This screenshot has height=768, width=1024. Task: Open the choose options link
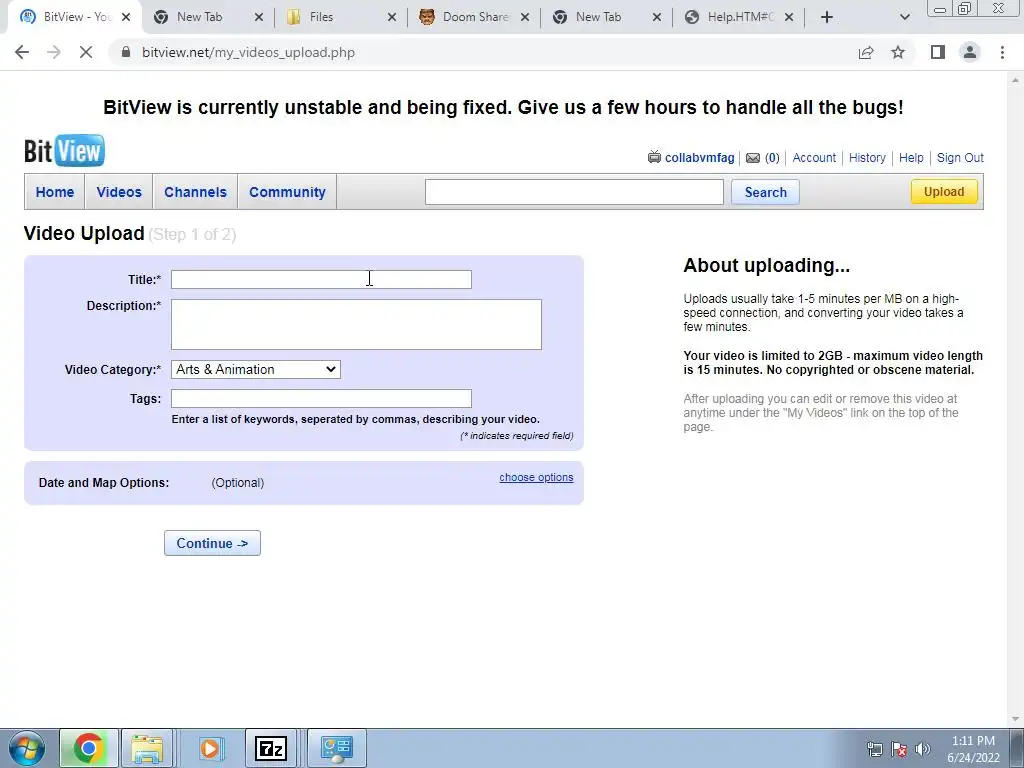(x=536, y=477)
